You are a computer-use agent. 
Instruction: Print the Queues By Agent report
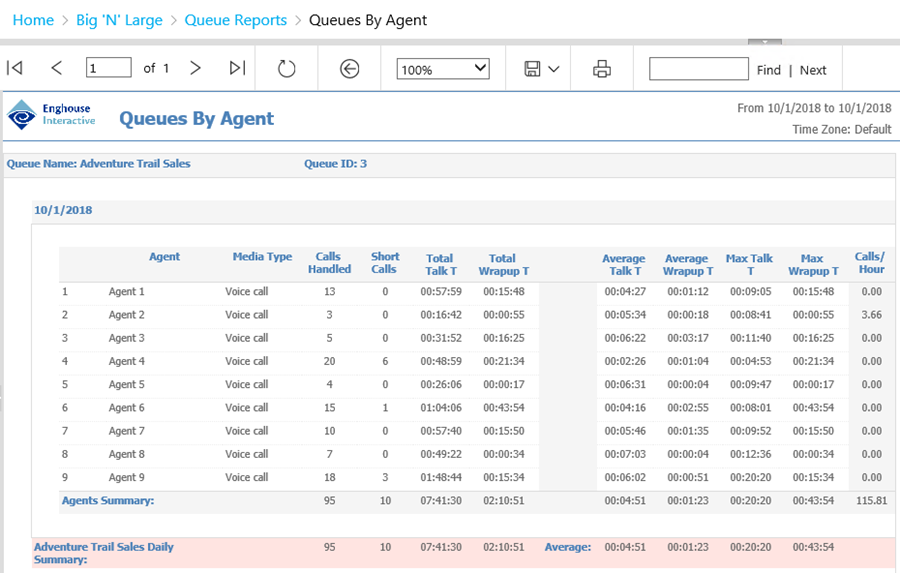(x=602, y=69)
